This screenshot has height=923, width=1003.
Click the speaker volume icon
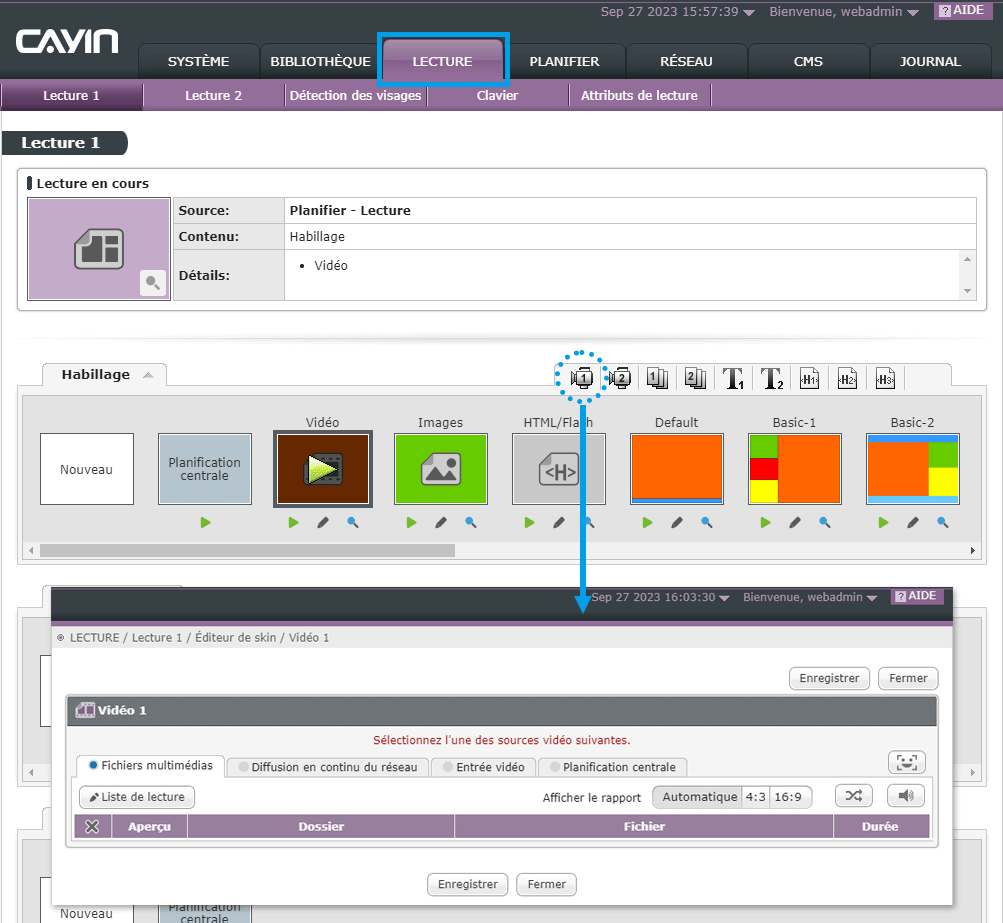[906, 796]
